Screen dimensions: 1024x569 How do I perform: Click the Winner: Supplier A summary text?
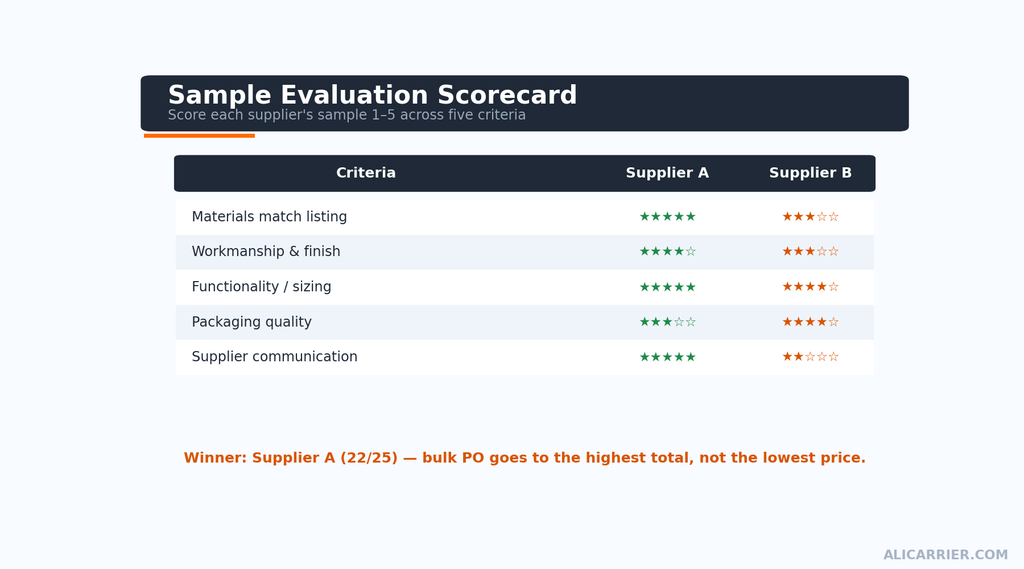524,458
